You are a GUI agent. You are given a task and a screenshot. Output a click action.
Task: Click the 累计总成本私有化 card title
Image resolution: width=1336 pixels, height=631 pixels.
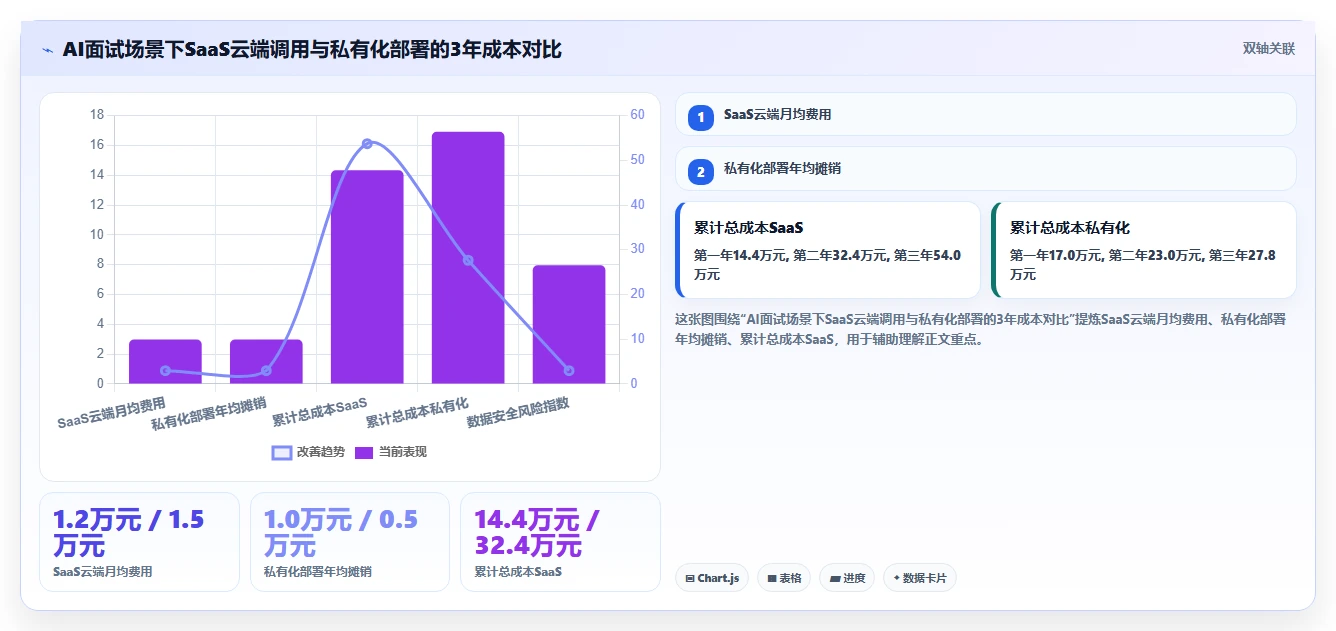coord(1070,228)
